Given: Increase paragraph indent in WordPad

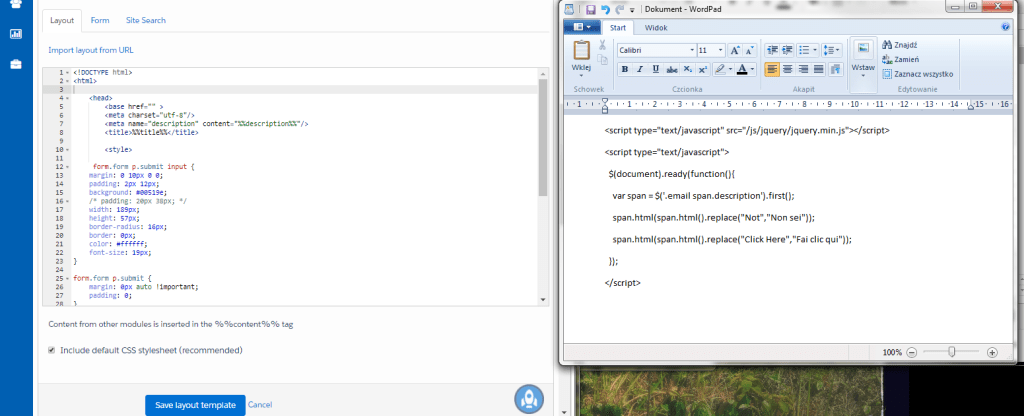Looking at the screenshot, I should [x=788, y=50].
